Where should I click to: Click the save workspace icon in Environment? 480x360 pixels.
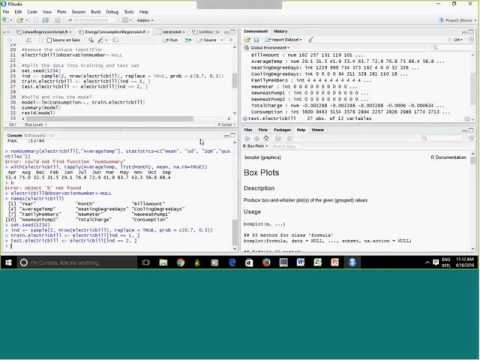(x=257, y=40)
